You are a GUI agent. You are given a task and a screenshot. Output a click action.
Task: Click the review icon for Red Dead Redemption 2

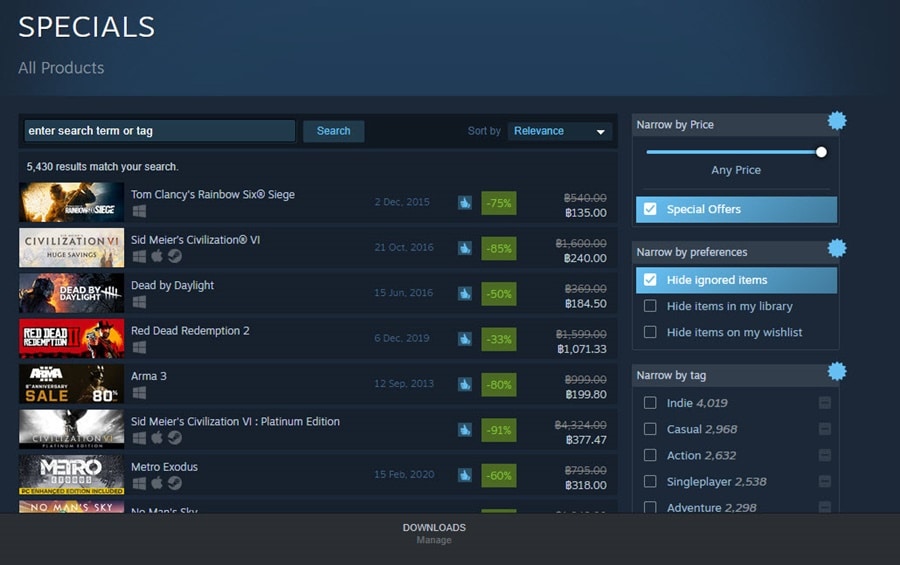(x=465, y=339)
